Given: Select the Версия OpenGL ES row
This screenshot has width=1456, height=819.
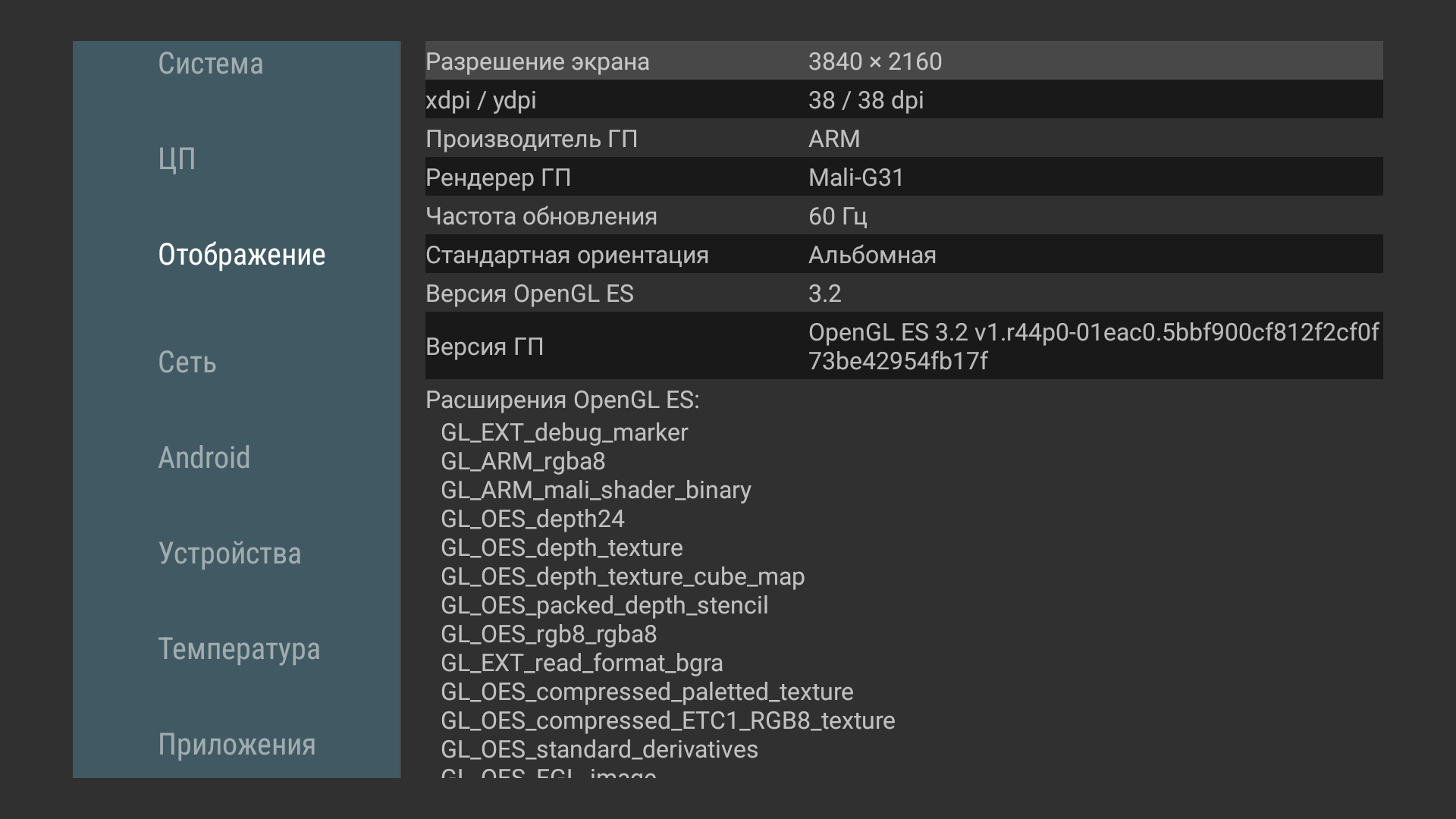Looking at the screenshot, I should pyautogui.click(x=902, y=293).
